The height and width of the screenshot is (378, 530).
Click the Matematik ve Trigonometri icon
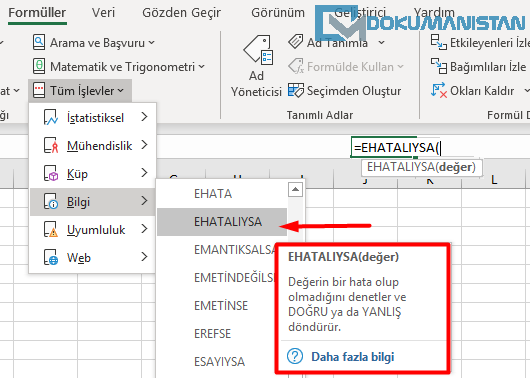pyautogui.click(x=39, y=66)
